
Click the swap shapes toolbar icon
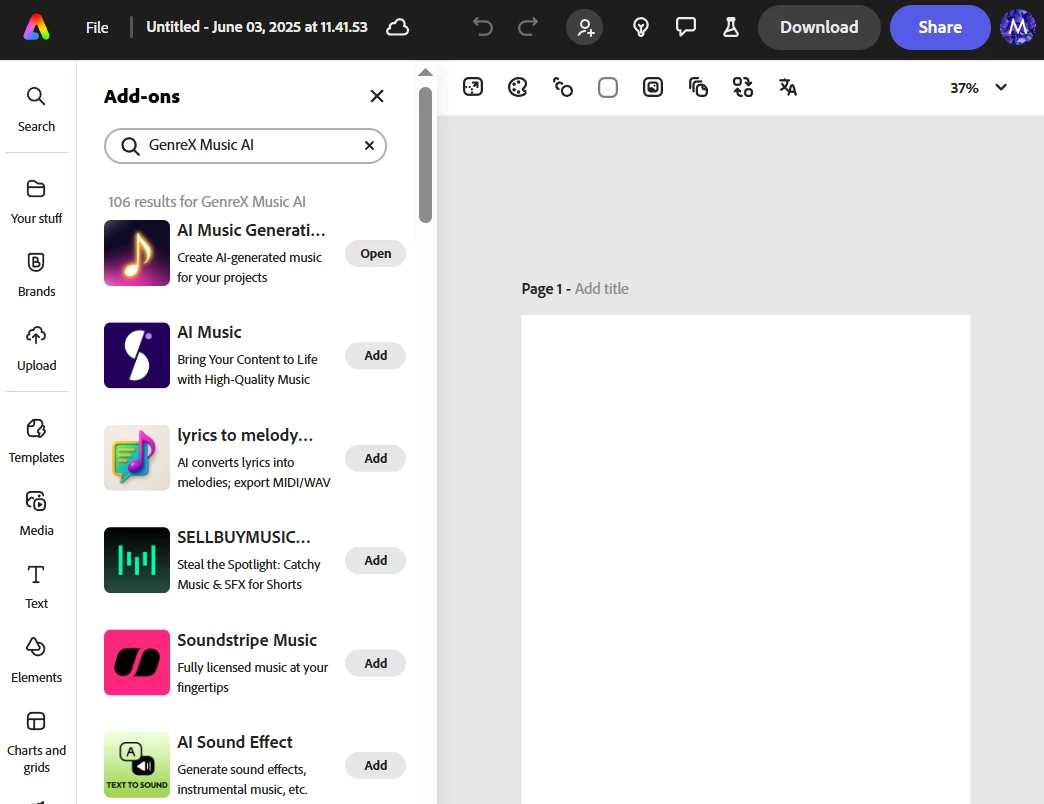point(743,87)
